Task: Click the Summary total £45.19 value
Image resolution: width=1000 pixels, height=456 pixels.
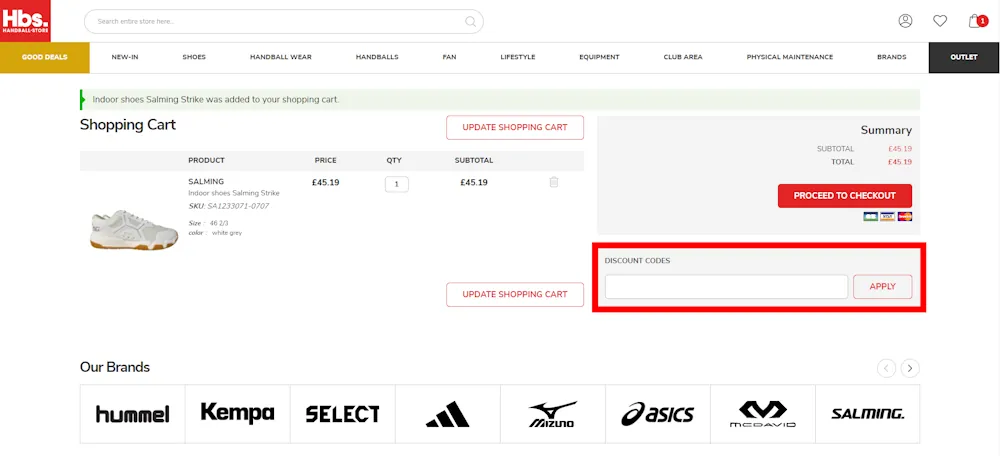Action: click(x=900, y=162)
